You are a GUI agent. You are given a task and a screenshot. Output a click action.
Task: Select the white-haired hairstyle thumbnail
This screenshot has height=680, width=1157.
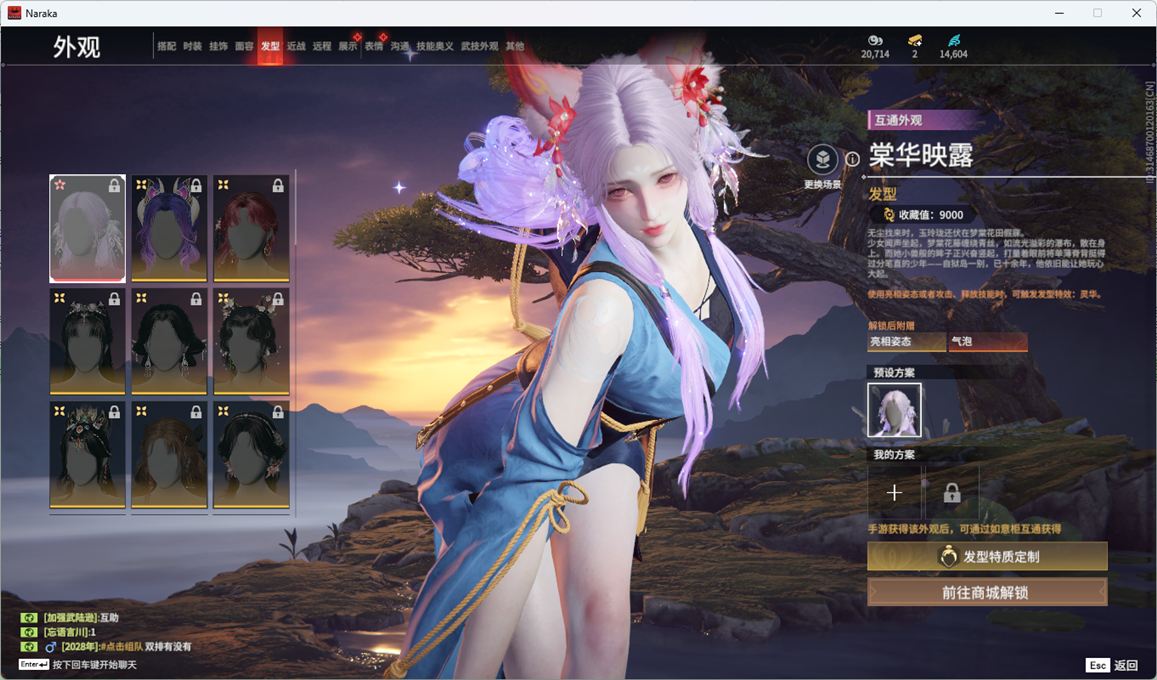coord(87,229)
